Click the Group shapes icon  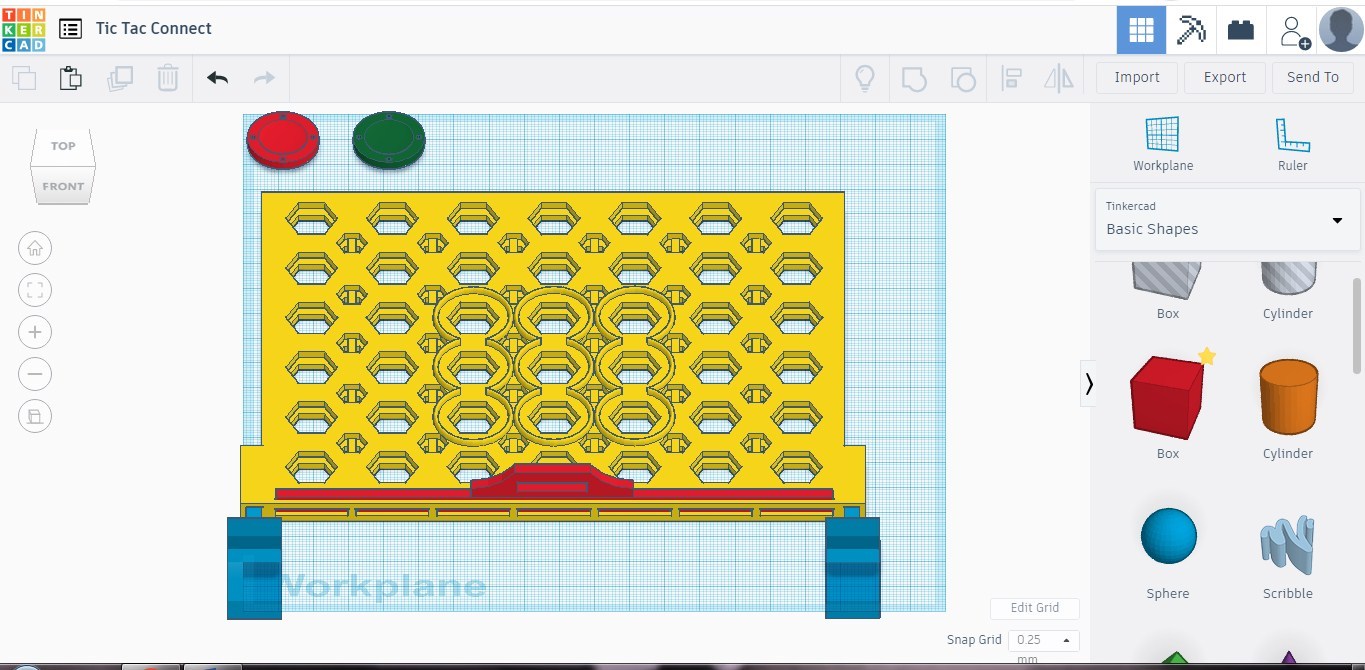click(913, 78)
